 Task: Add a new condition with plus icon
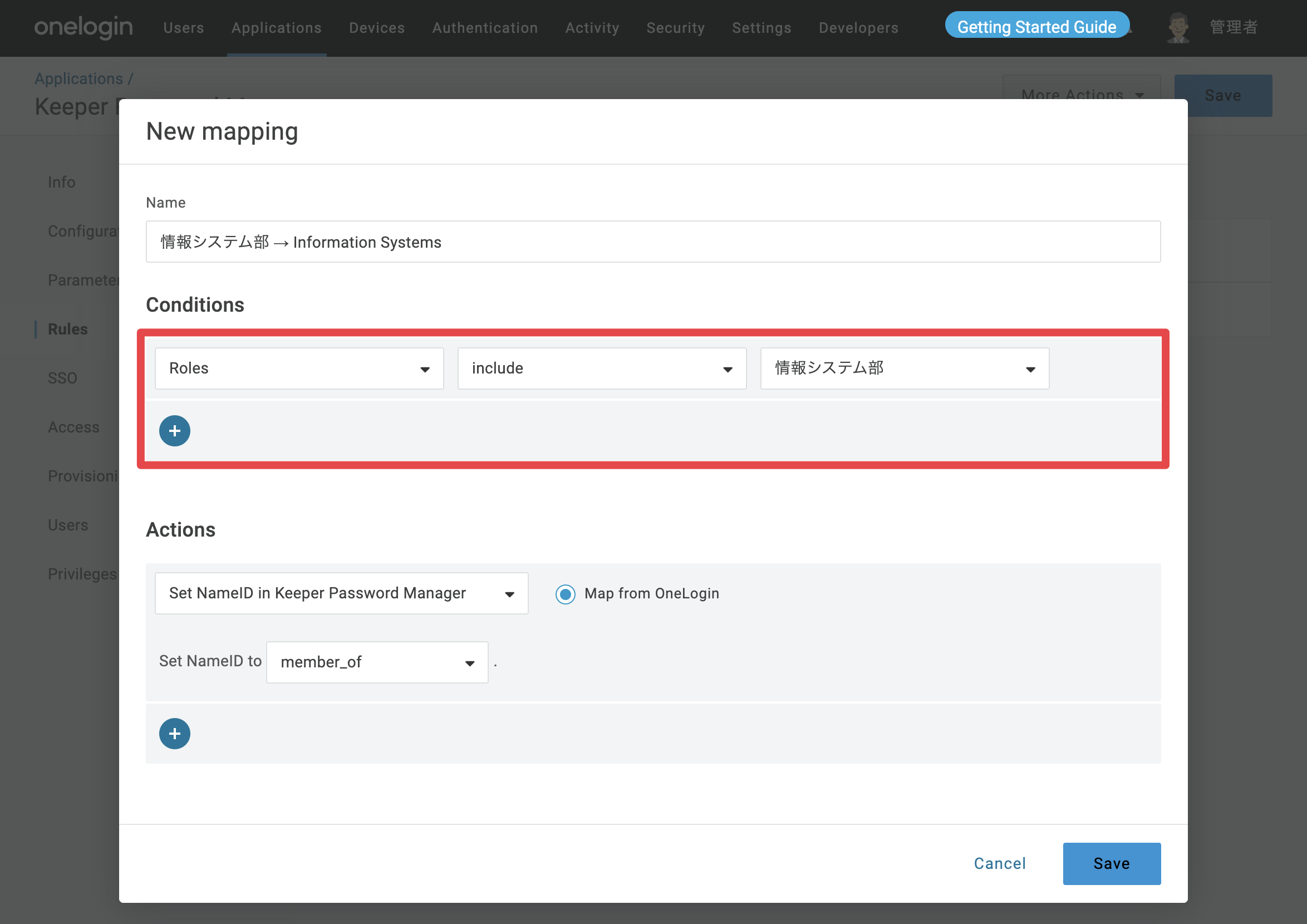pyautogui.click(x=175, y=431)
